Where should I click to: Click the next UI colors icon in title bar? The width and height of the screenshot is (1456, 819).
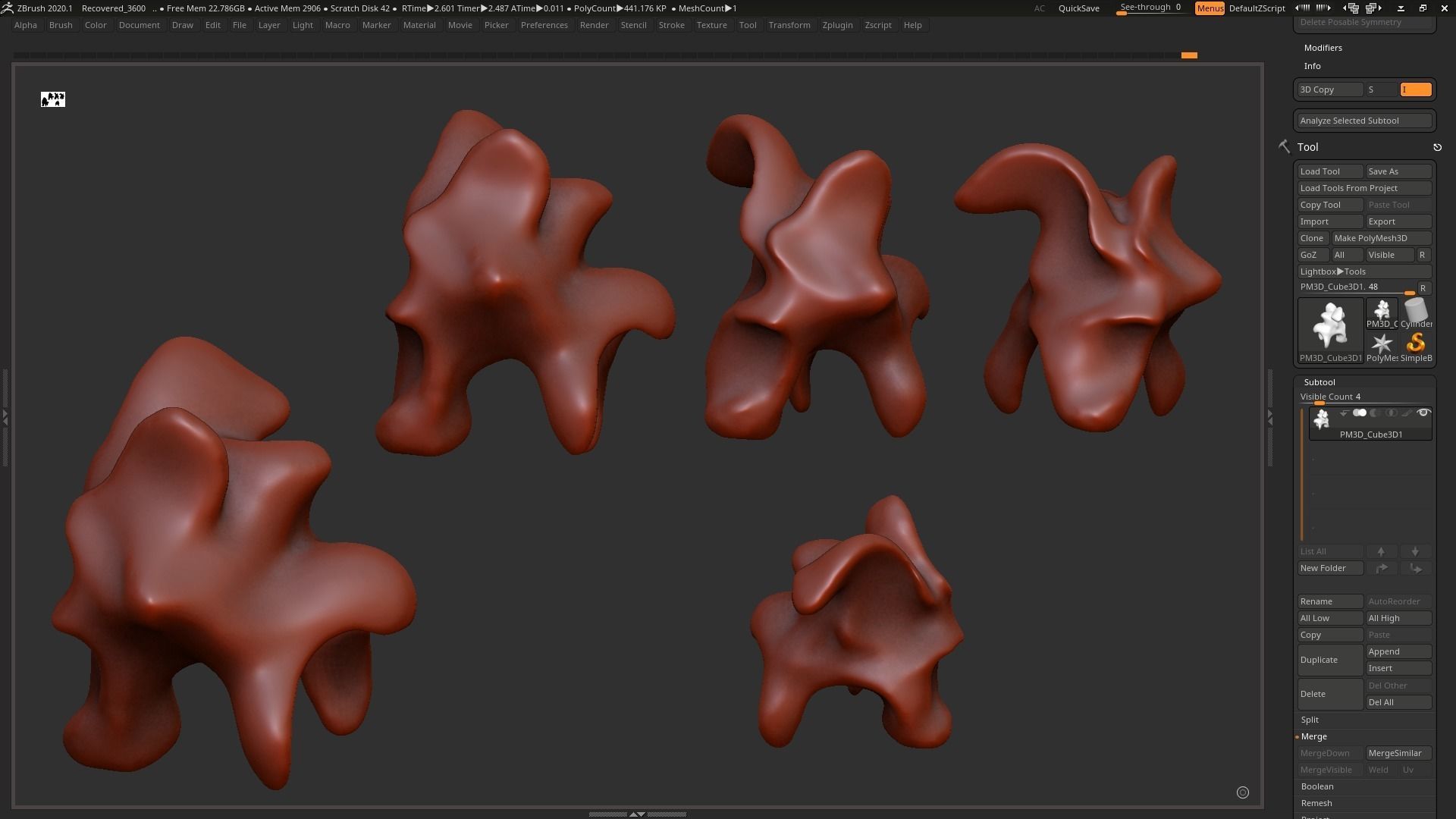tap(1323, 8)
